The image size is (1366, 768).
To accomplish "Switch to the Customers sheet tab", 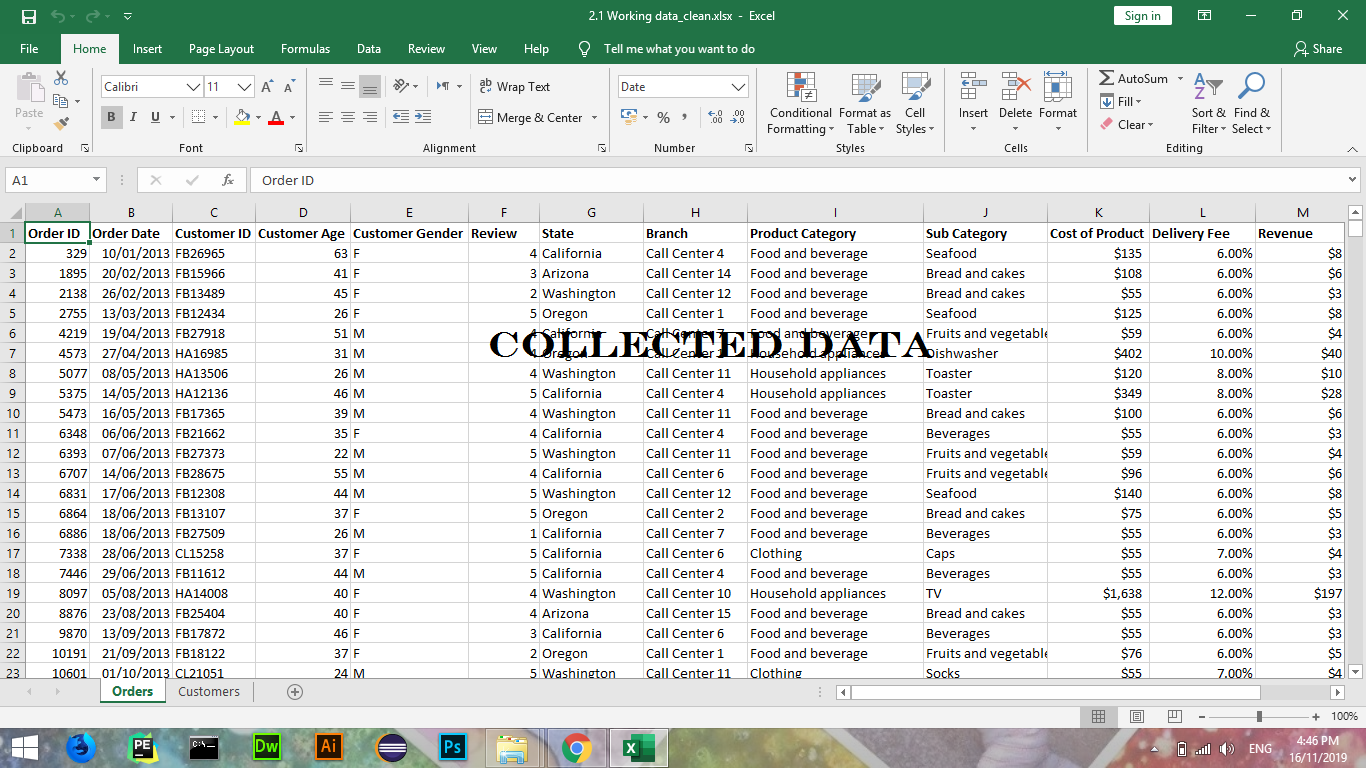I will tap(209, 692).
